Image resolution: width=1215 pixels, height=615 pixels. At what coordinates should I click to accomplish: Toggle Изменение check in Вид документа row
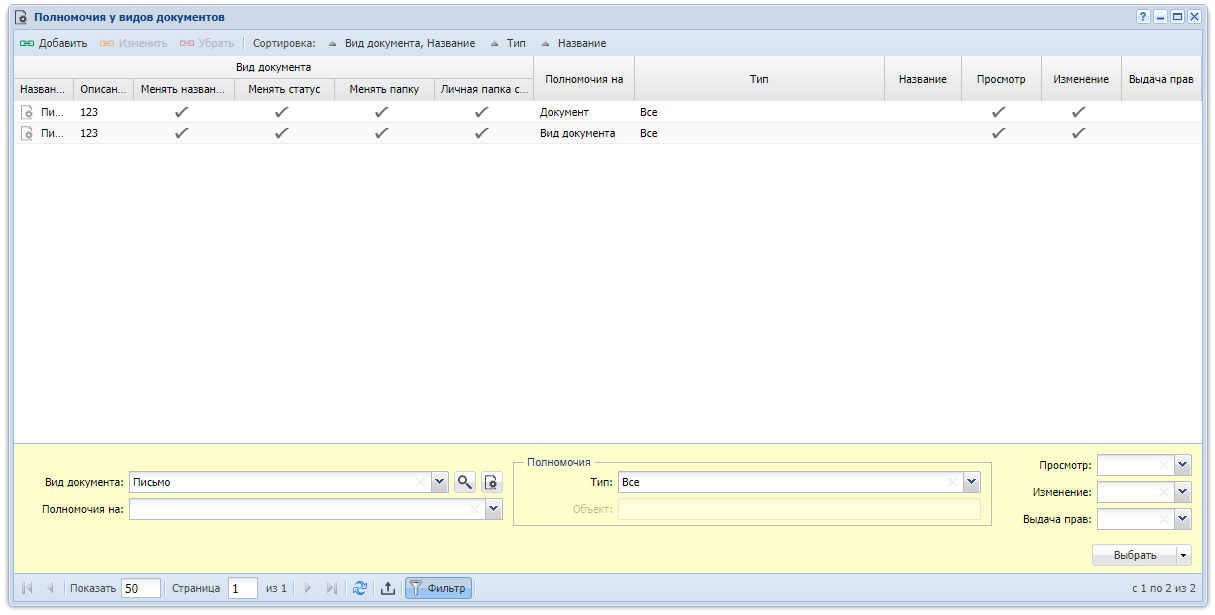point(1079,133)
